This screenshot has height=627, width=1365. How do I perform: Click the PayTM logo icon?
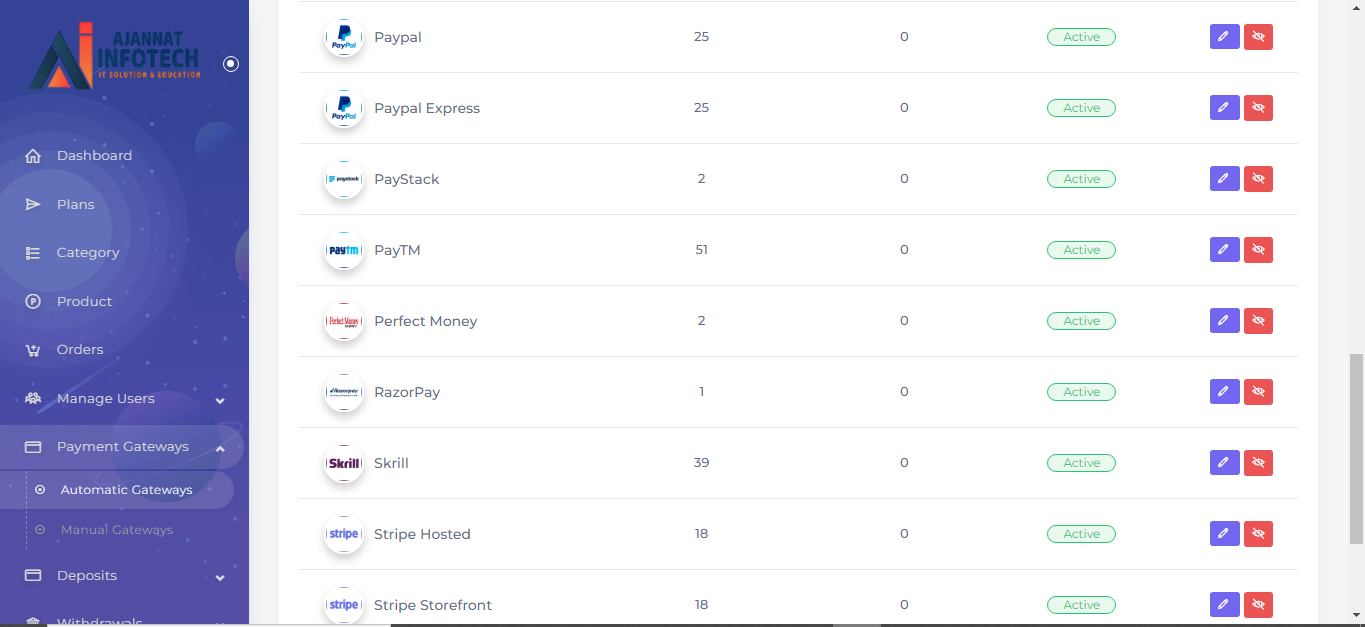[344, 250]
